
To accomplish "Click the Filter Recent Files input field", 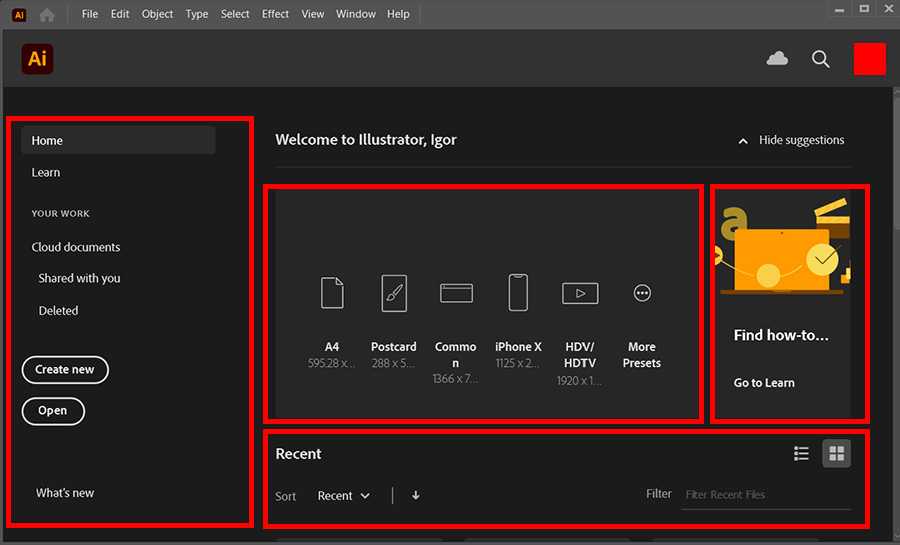I will [x=765, y=495].
